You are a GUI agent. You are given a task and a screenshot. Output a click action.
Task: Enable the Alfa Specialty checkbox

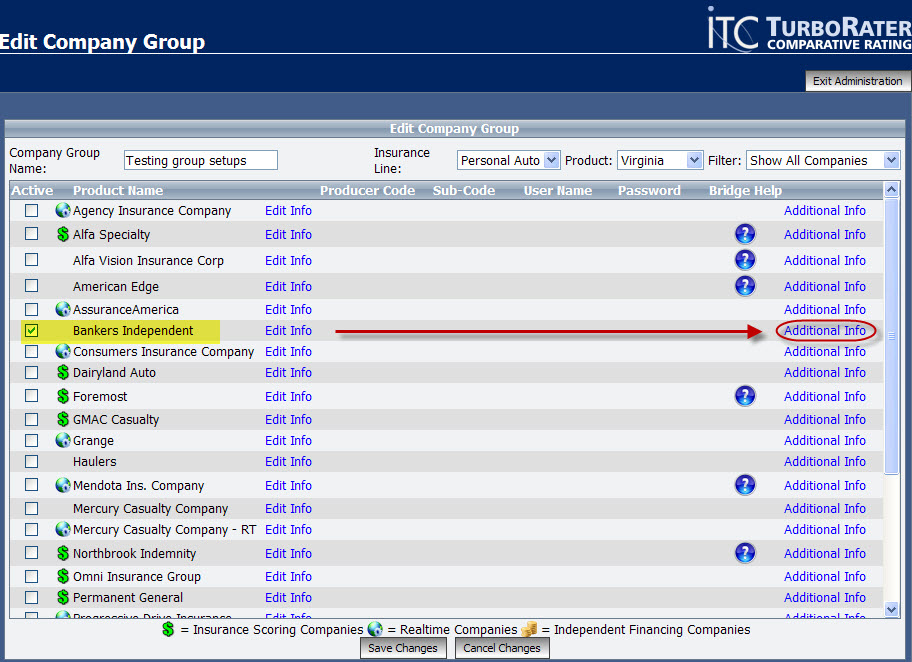[x=31, y=233]
